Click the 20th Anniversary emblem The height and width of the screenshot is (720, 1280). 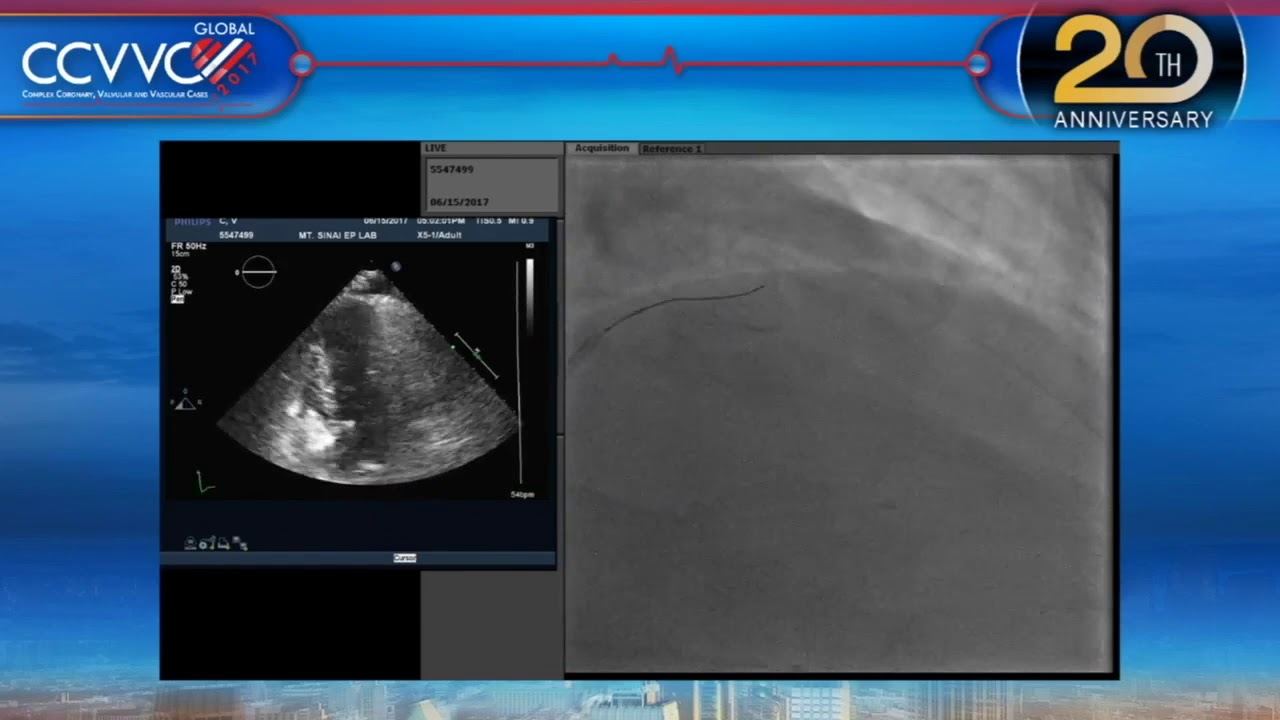pos(1132,67)
